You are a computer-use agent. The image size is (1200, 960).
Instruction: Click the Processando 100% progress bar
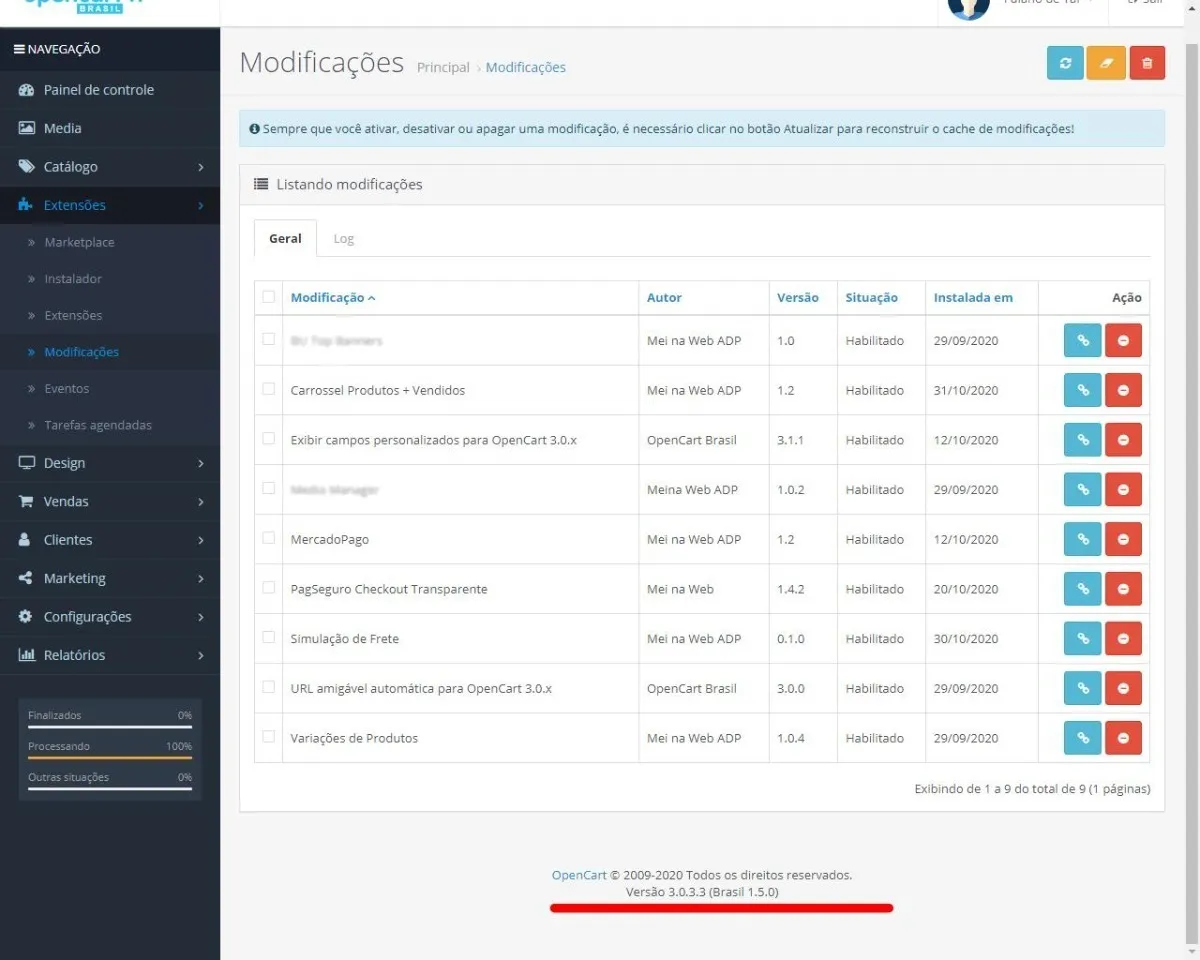110,758
